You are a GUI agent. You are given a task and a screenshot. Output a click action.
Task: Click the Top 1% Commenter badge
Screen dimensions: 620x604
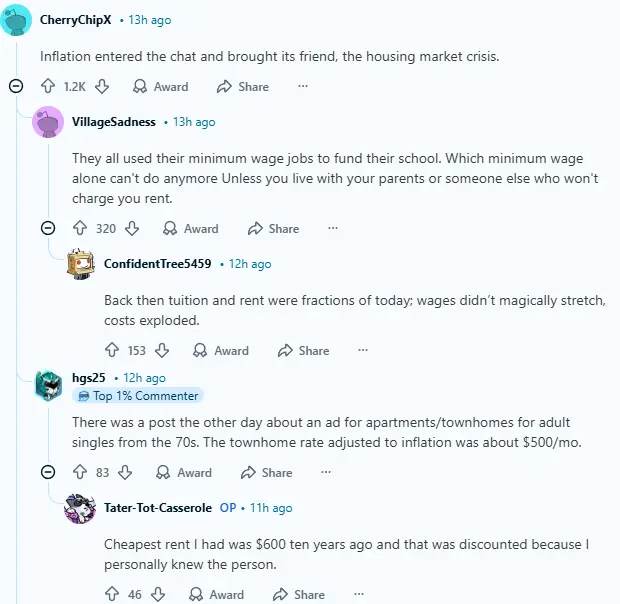pos(137,396)
